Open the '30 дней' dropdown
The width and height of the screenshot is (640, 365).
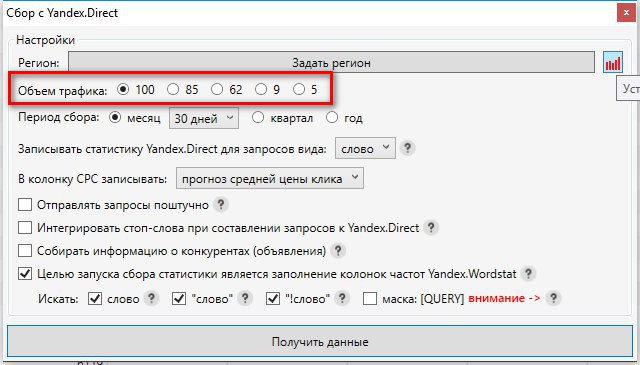pyautogui.click(x=204, y=118)
